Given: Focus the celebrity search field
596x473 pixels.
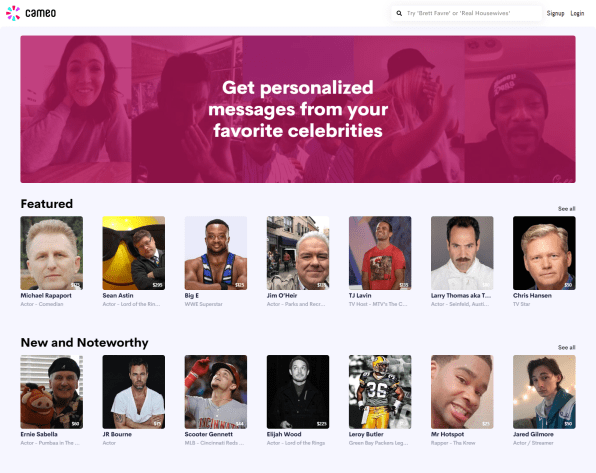Looking at the screenshot, I should 466,13.
